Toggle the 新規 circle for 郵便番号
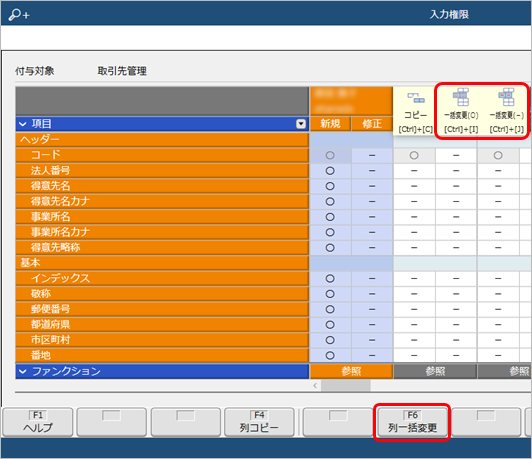The height and width of the screenshot is (459, 532). (x=330, y=309)
